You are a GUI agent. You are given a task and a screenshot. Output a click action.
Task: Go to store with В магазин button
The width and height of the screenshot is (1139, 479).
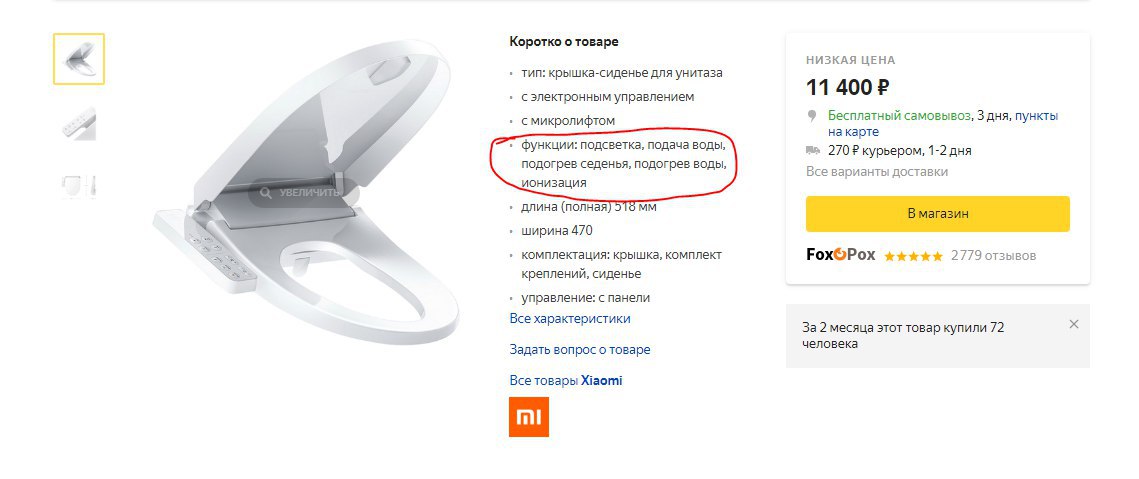(x=938, y=214)
